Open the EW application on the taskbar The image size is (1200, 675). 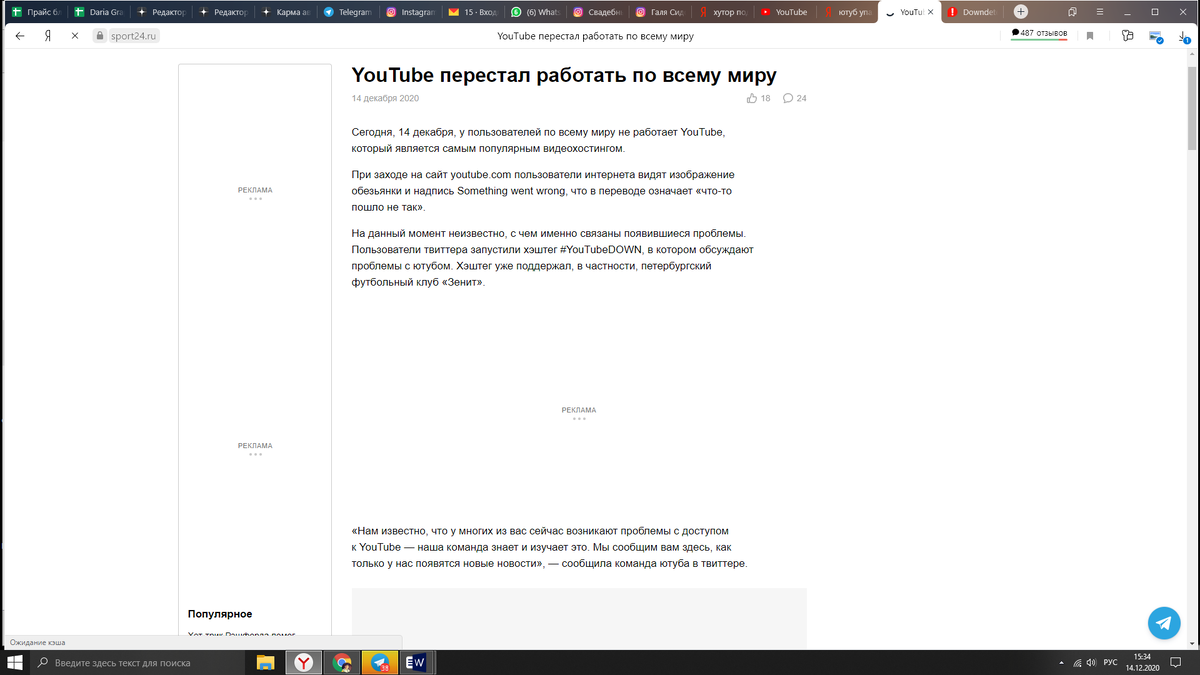point(417,663)
